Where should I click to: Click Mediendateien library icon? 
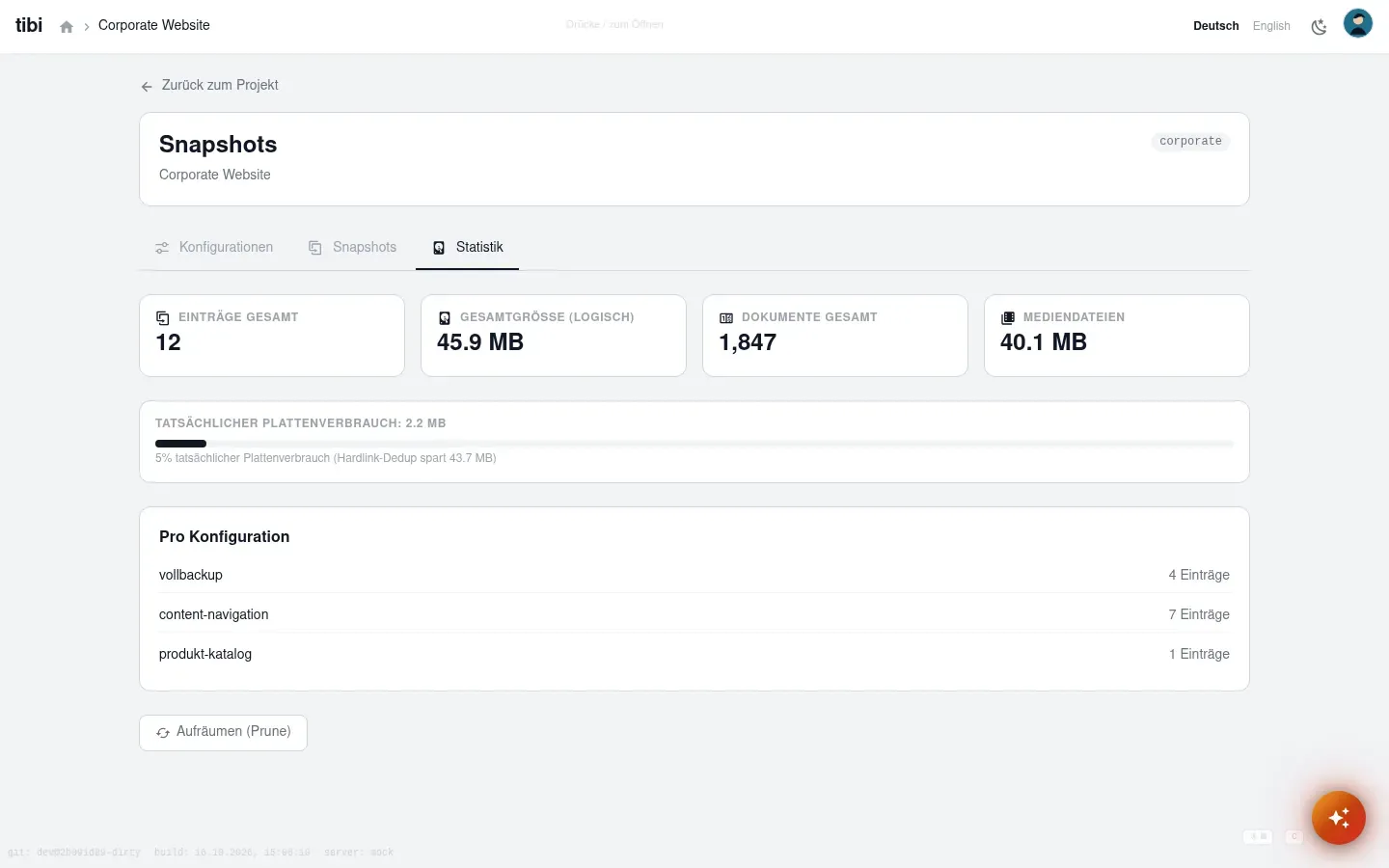(1008, 317)
